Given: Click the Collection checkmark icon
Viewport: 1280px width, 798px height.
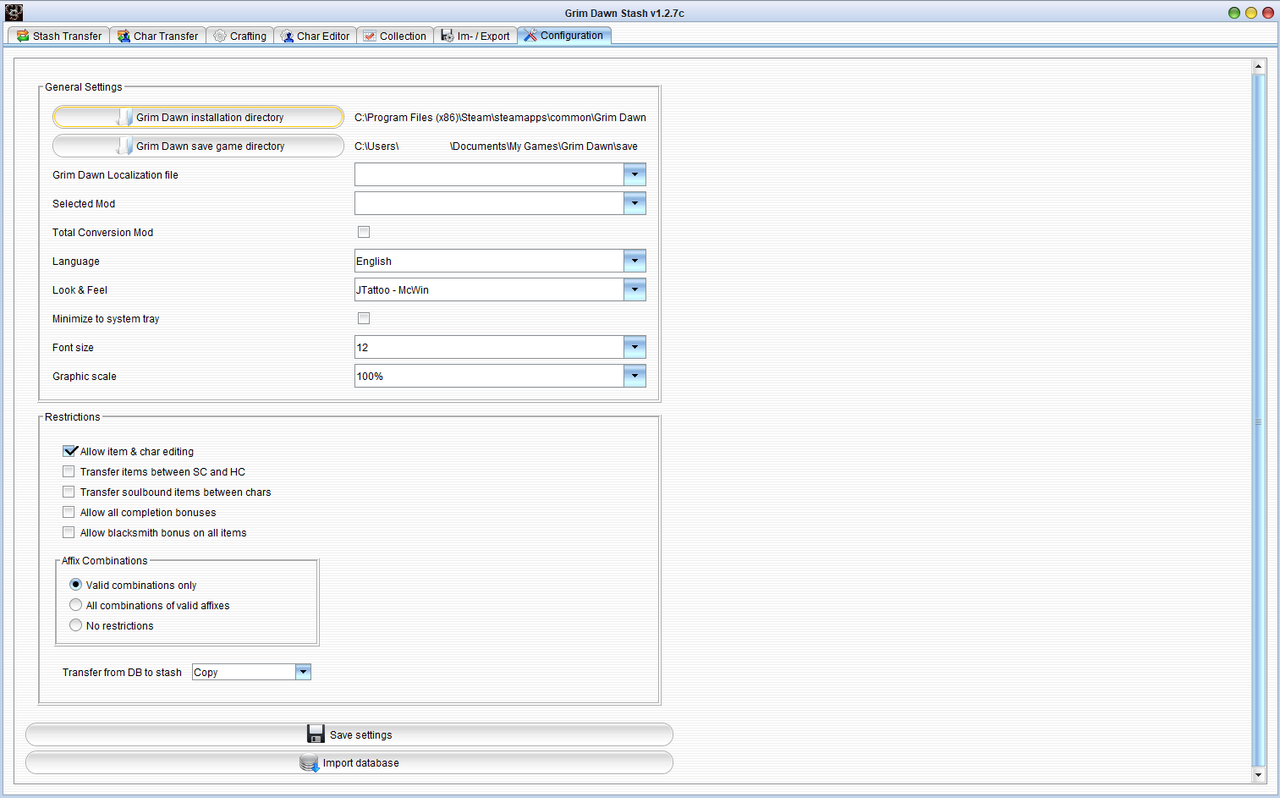Looking at the screenshot, I should (368, 35).
